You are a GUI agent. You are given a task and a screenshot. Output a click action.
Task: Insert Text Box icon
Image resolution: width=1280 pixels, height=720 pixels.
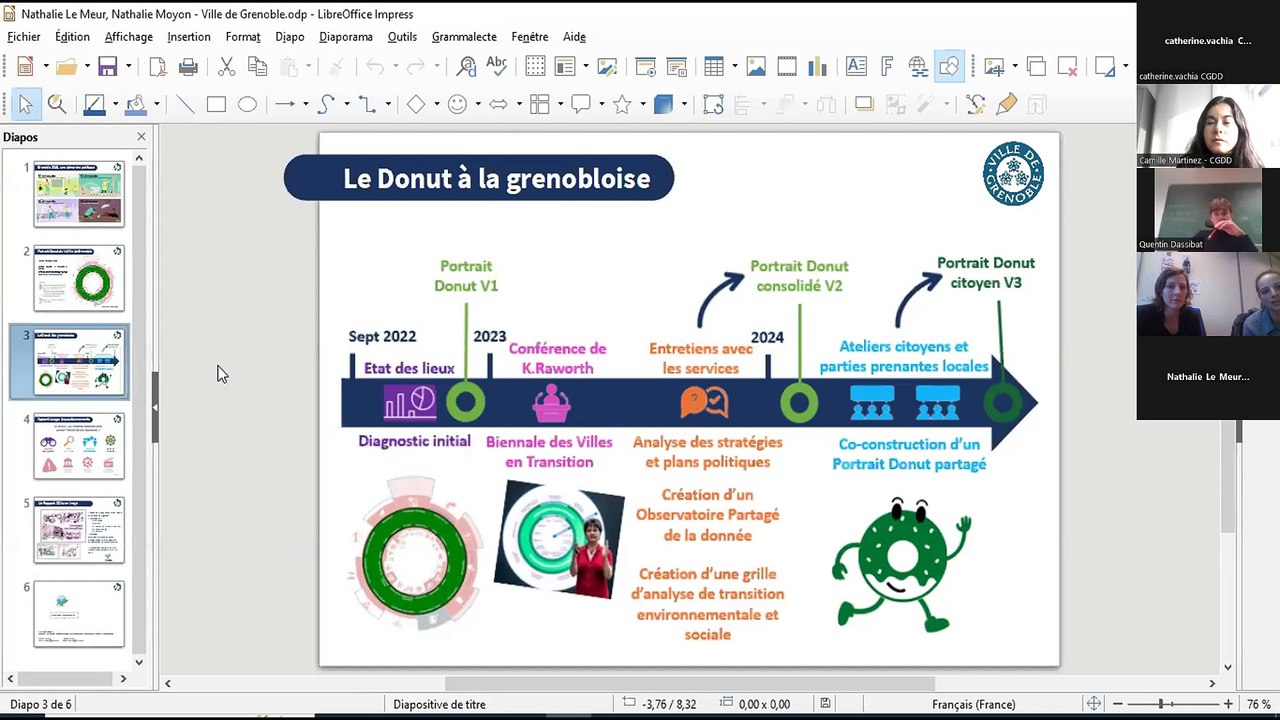[856, 67]
